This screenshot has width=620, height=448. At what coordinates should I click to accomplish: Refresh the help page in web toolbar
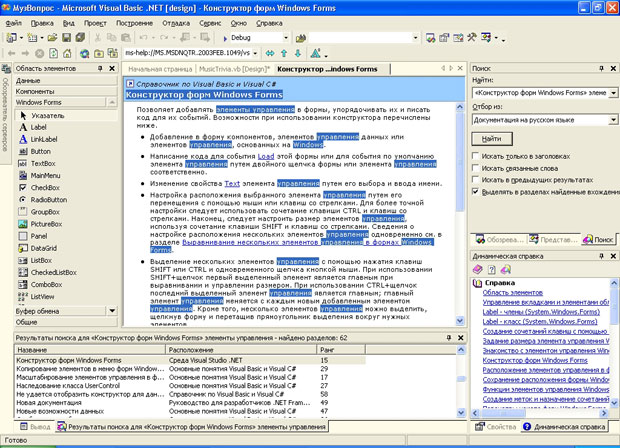53,53
